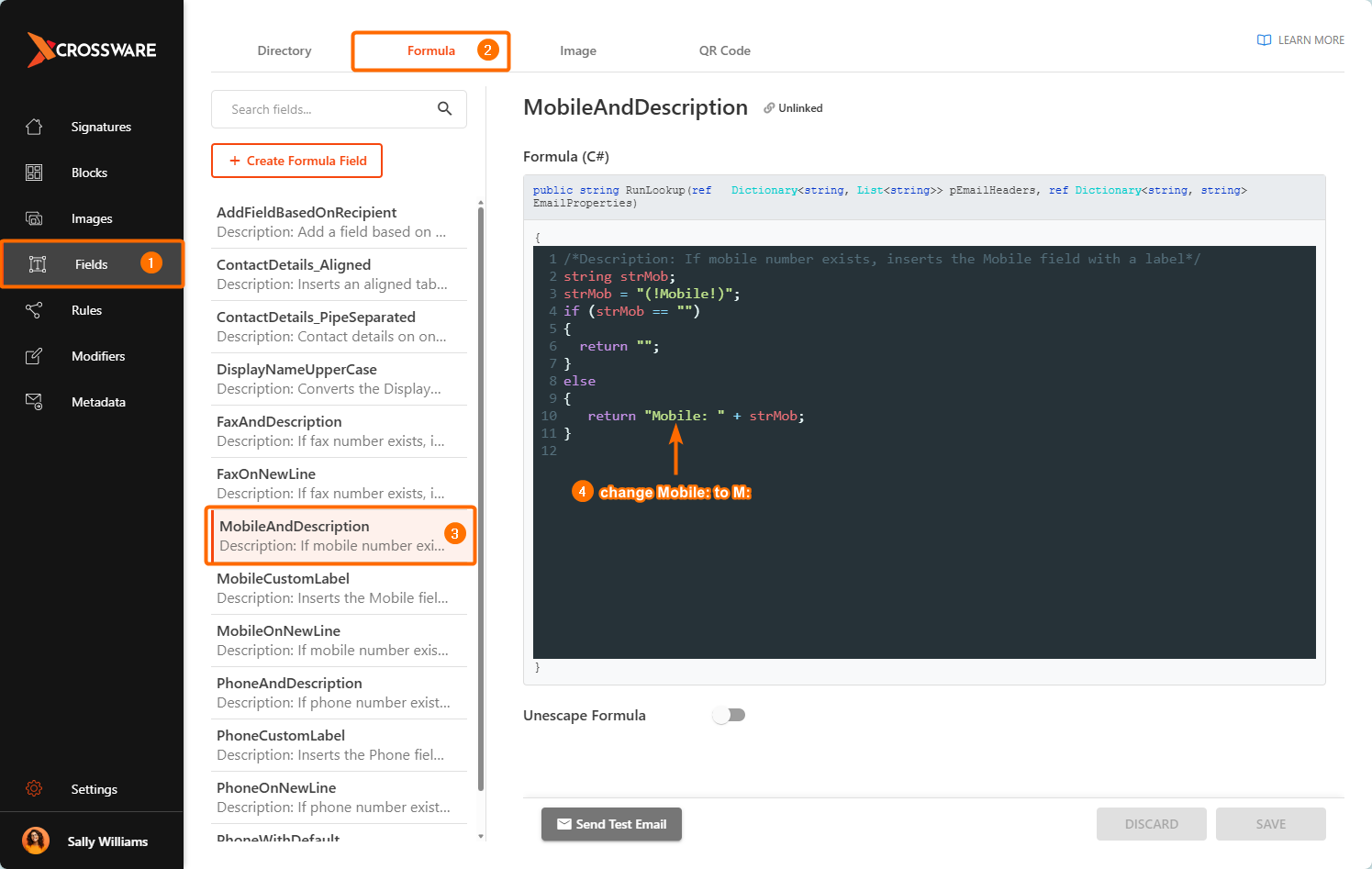Click the Unlinked link icon

(x=769, y=108)
